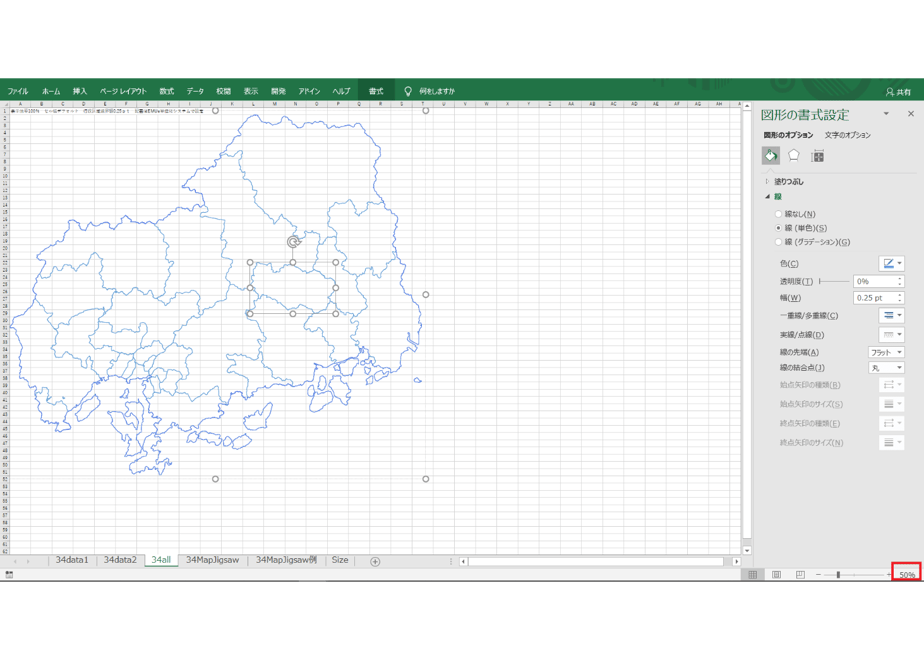Click the rotation handle of selected shape
The height and width of the screenshot is (660, 924).
pos(293,242)
